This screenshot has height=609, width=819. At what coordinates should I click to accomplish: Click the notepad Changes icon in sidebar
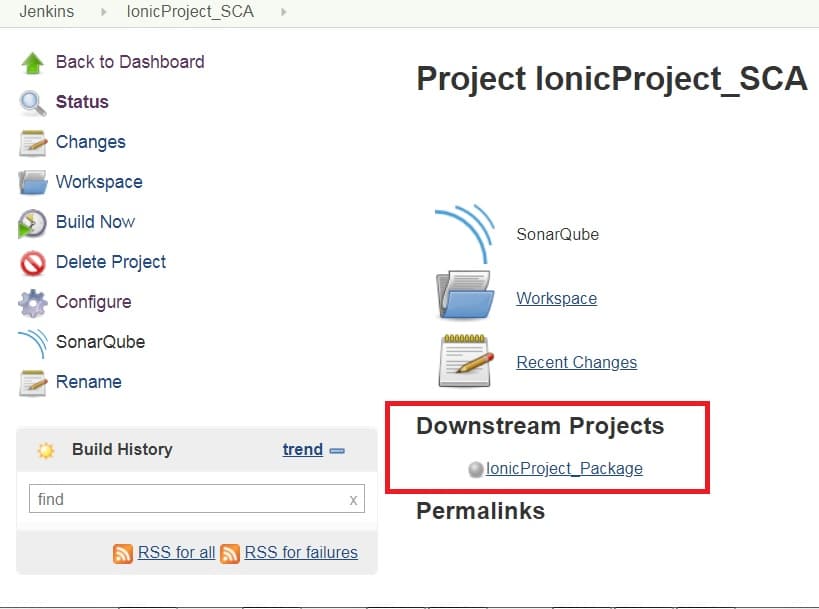(x=32, y=143)
